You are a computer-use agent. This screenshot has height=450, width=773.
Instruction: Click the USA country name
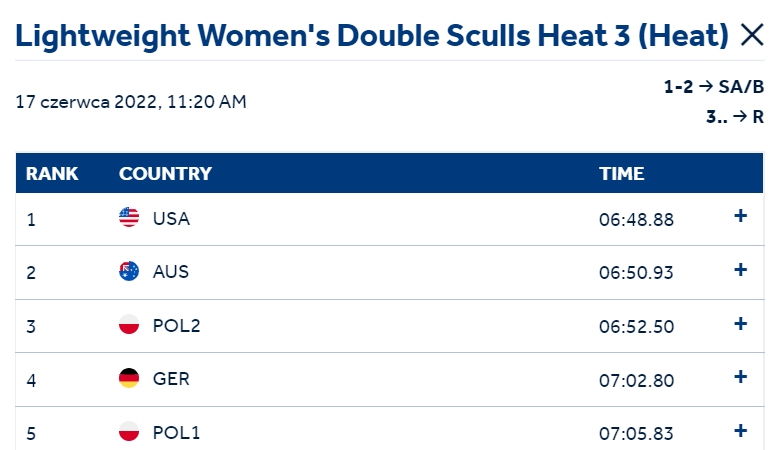[x=171, y=218]
